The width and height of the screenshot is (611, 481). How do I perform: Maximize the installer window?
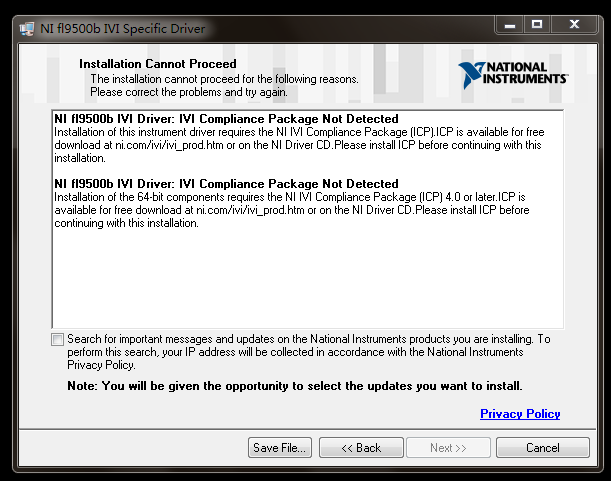coord(537,25)
